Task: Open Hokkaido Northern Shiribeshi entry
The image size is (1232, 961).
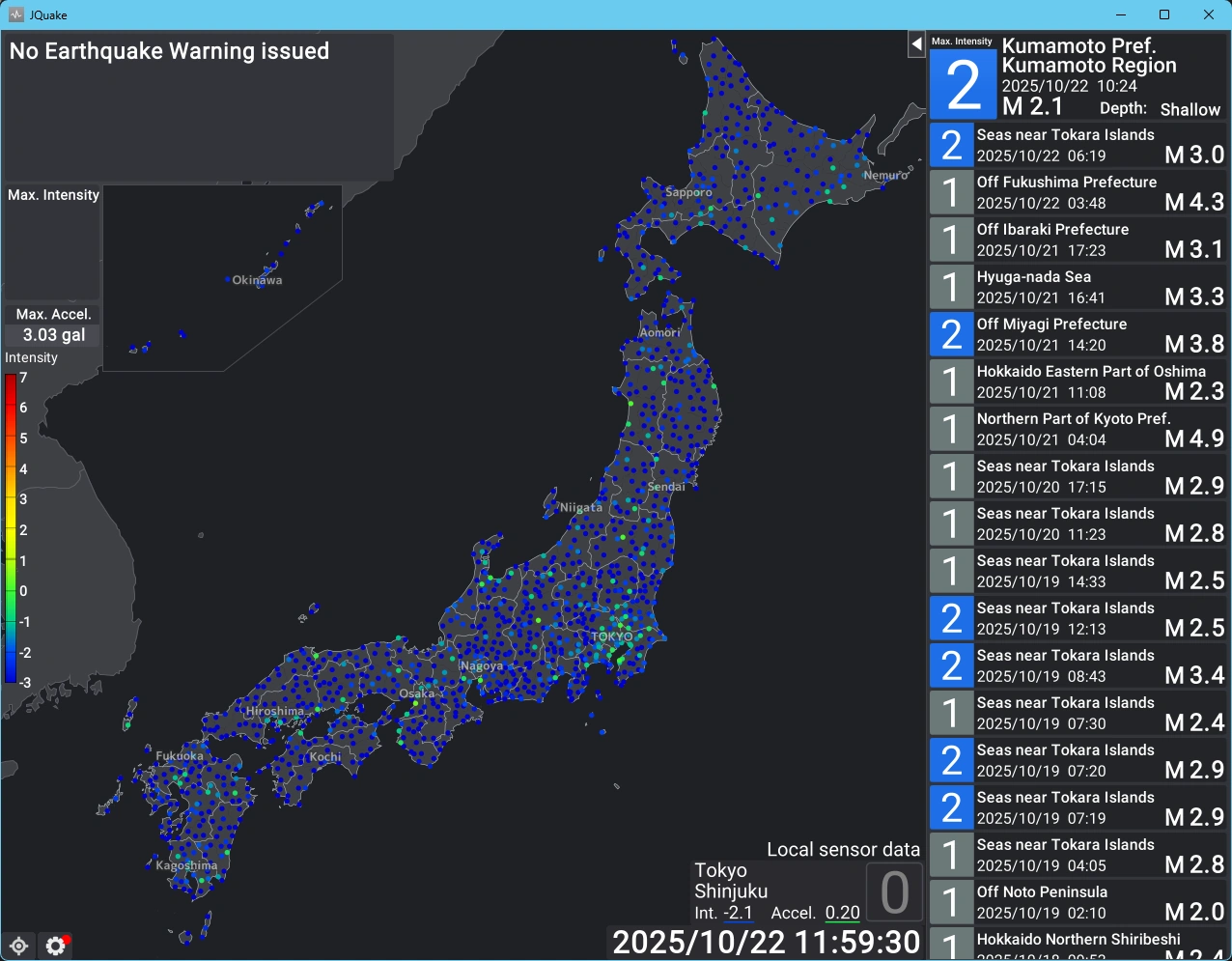Action: point(1078,944)
